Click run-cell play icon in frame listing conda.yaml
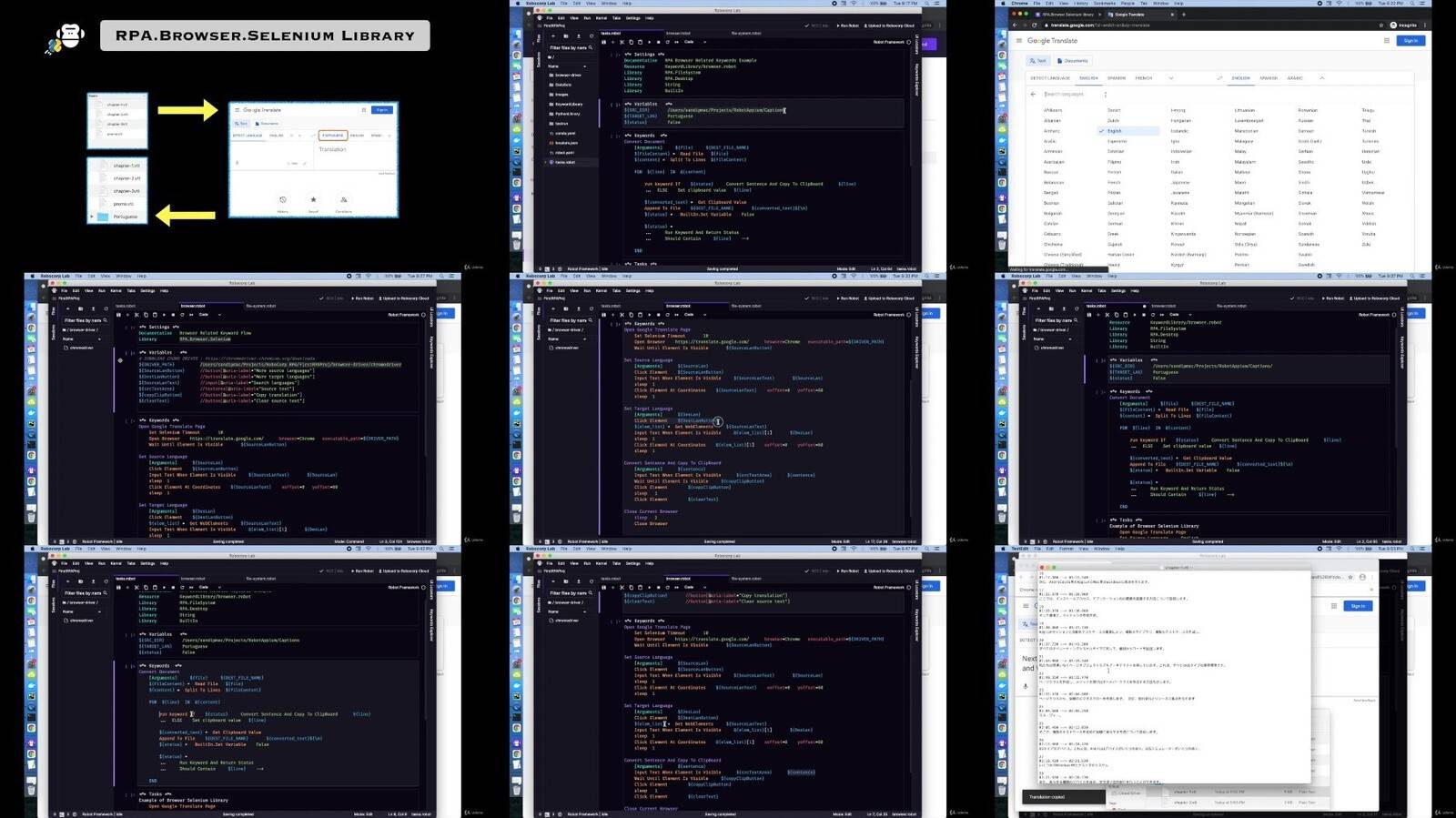 pos(650,42)
